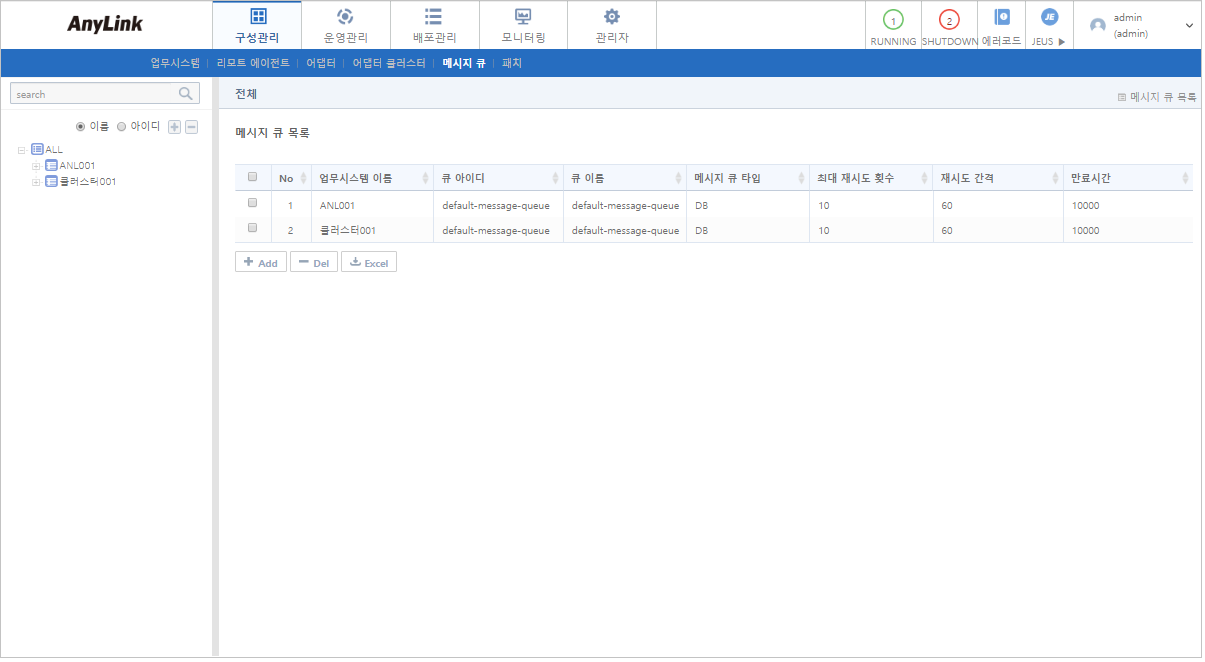This screenshot has height=662, width=1205.
Task: Switch to the 어댑터 클러스터 menu
Action: click(391, 61)
